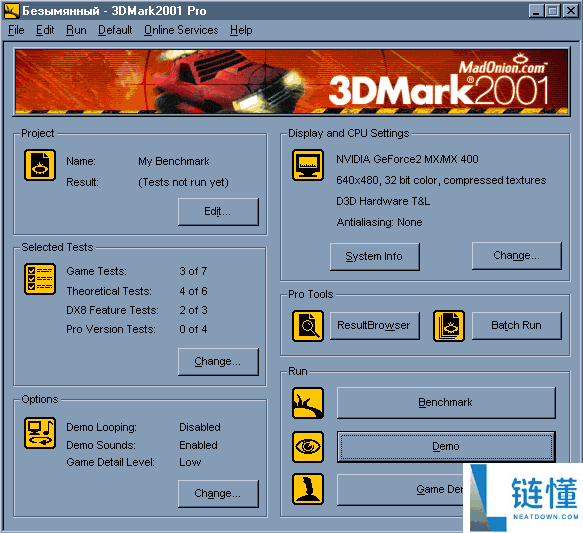Click the Project document icon
The width and height of the screenshot is (583, 533).
(40, 165)
